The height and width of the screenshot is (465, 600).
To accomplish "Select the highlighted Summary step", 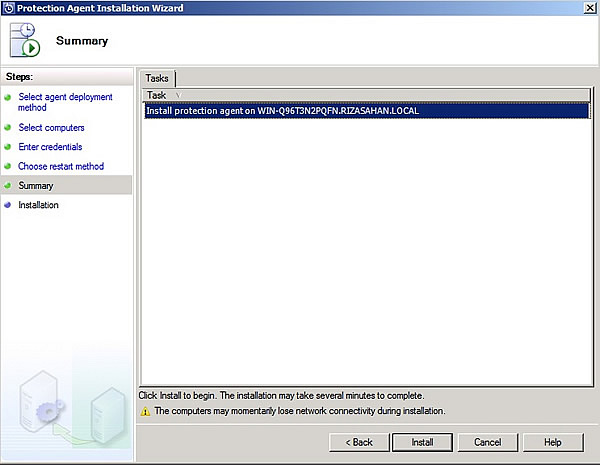I will [x=36, y=186].
